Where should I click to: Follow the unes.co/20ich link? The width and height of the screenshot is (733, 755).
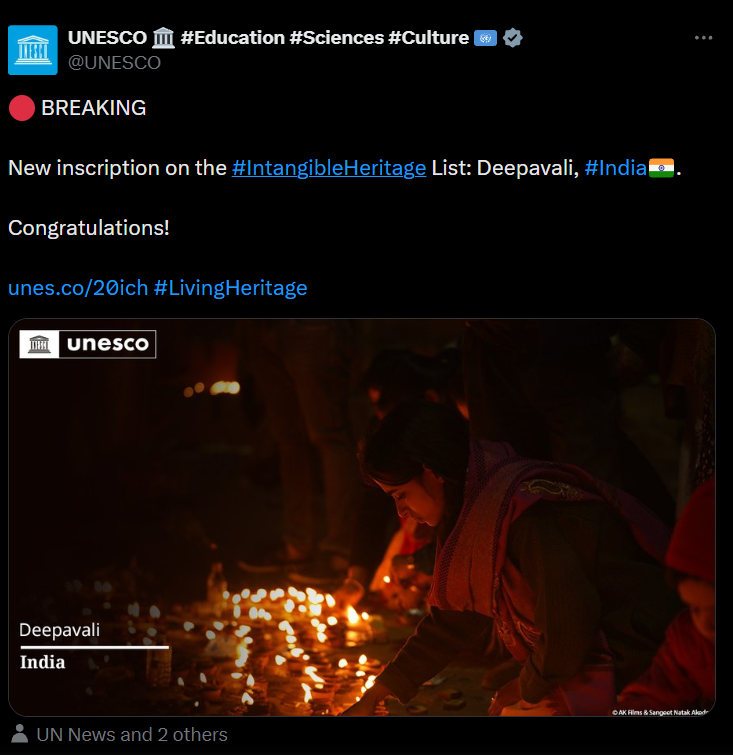(78, 288)
